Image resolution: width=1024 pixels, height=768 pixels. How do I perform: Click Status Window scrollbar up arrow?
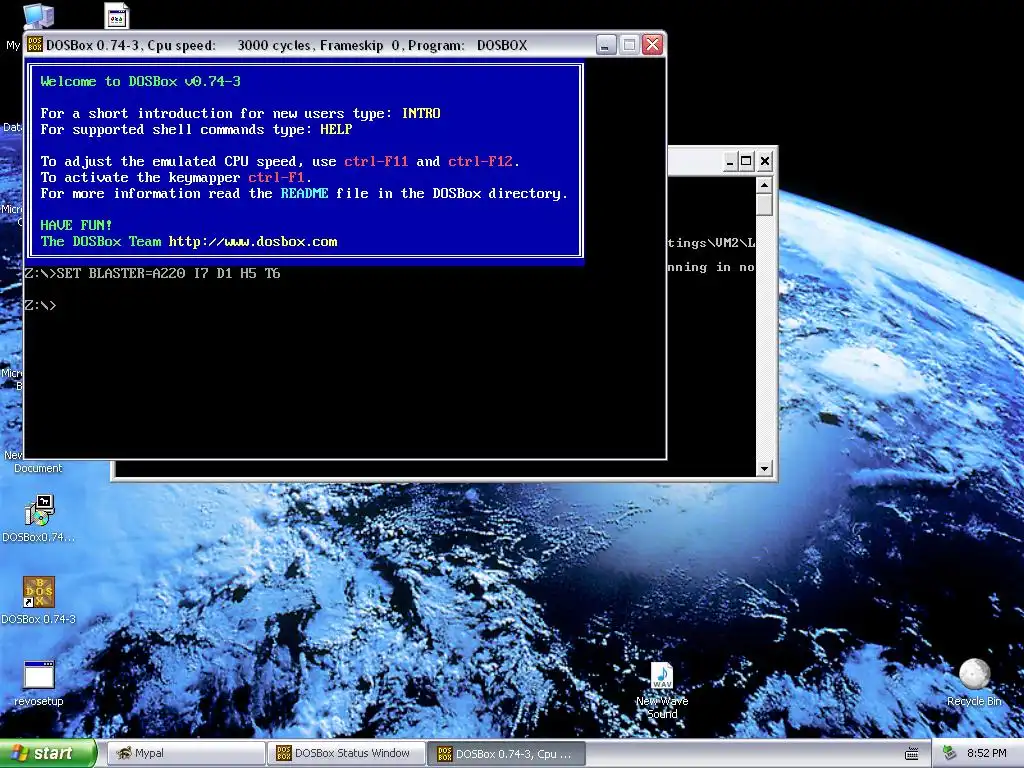pyautogui.click(x=764, y=185)
